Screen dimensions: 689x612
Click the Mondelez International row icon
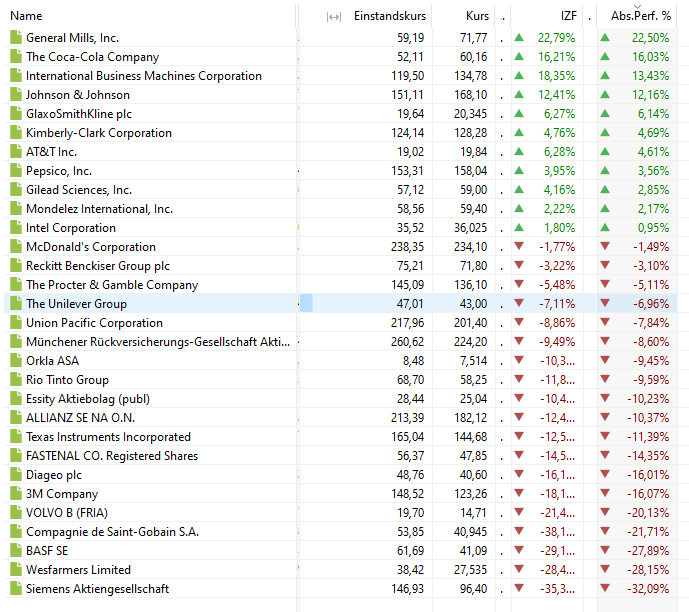[16, 208]
